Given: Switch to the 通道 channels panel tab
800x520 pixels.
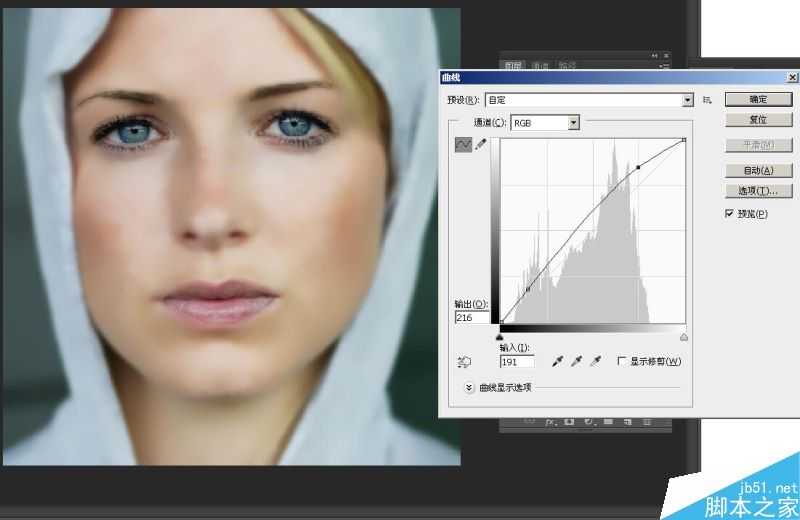Looking at the screenshot, I should 540,64.
